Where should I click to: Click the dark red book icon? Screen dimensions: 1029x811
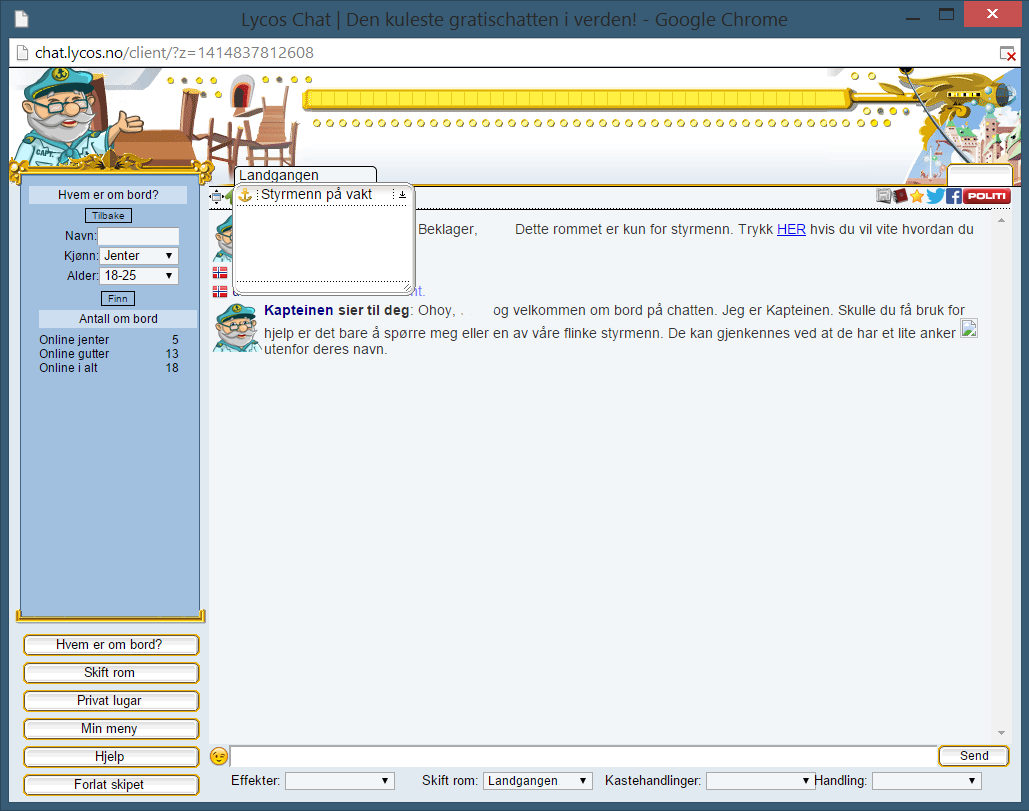pyautogui.click(x=900, y=196)
